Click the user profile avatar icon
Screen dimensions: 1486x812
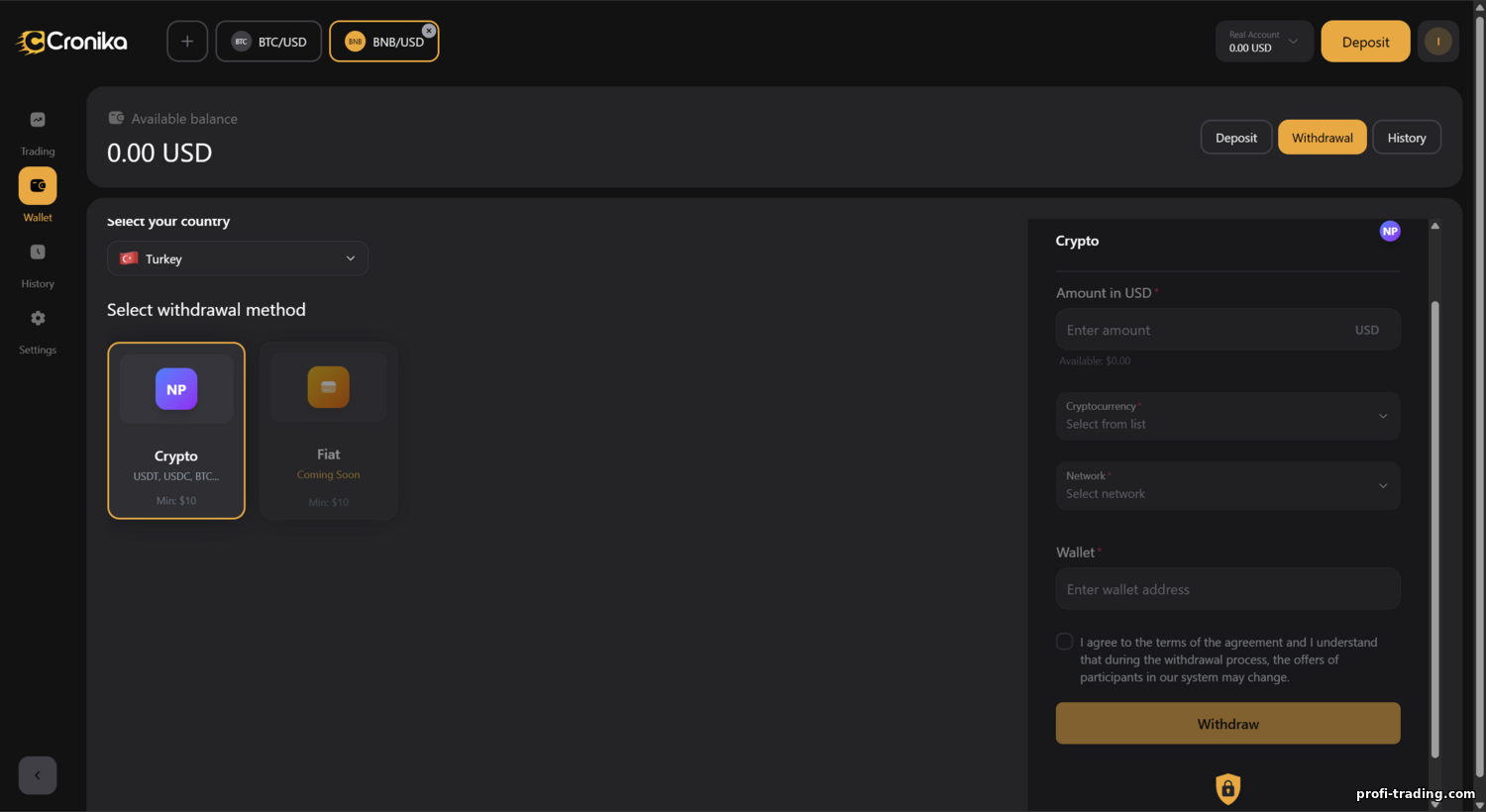tap(1437, 42)
